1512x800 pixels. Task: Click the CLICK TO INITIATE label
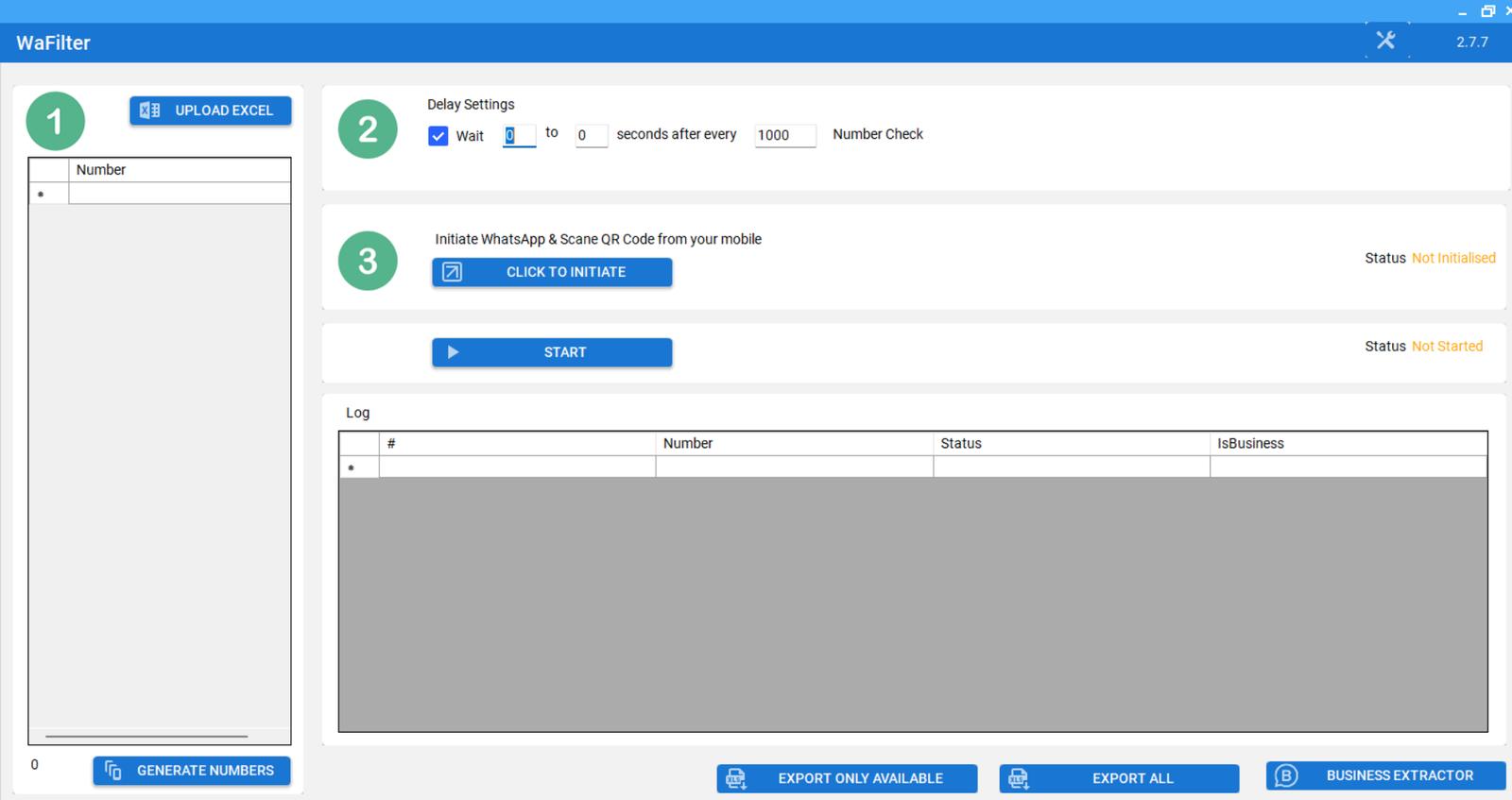click(566, 272)
